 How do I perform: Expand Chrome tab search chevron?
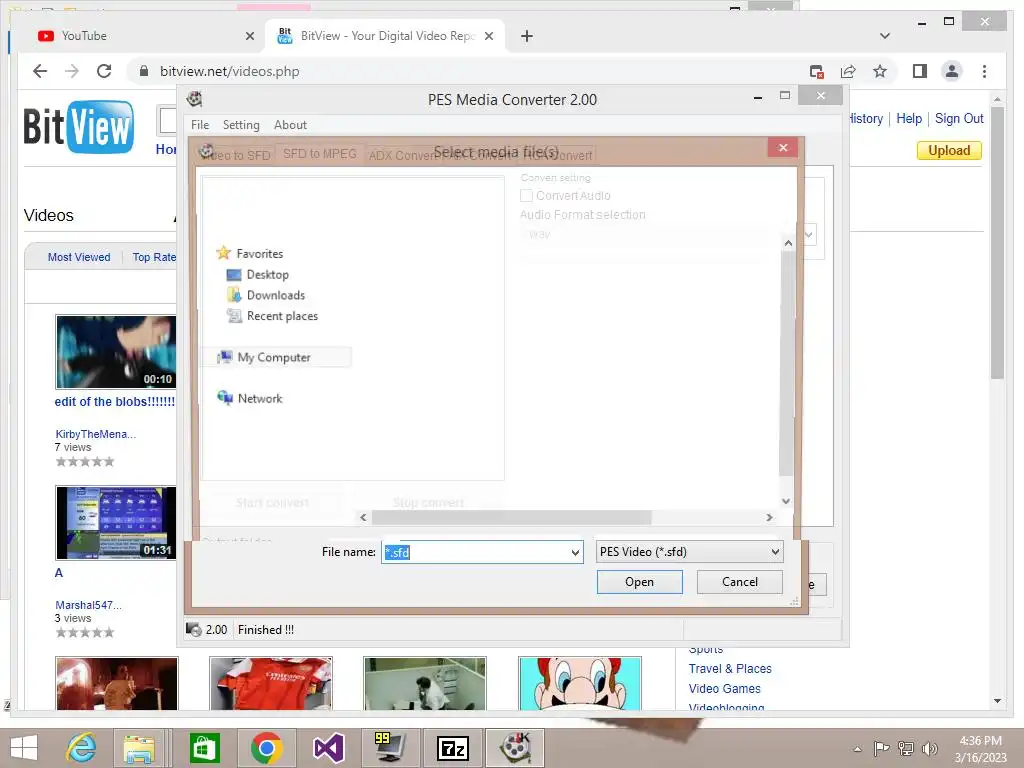885,36
